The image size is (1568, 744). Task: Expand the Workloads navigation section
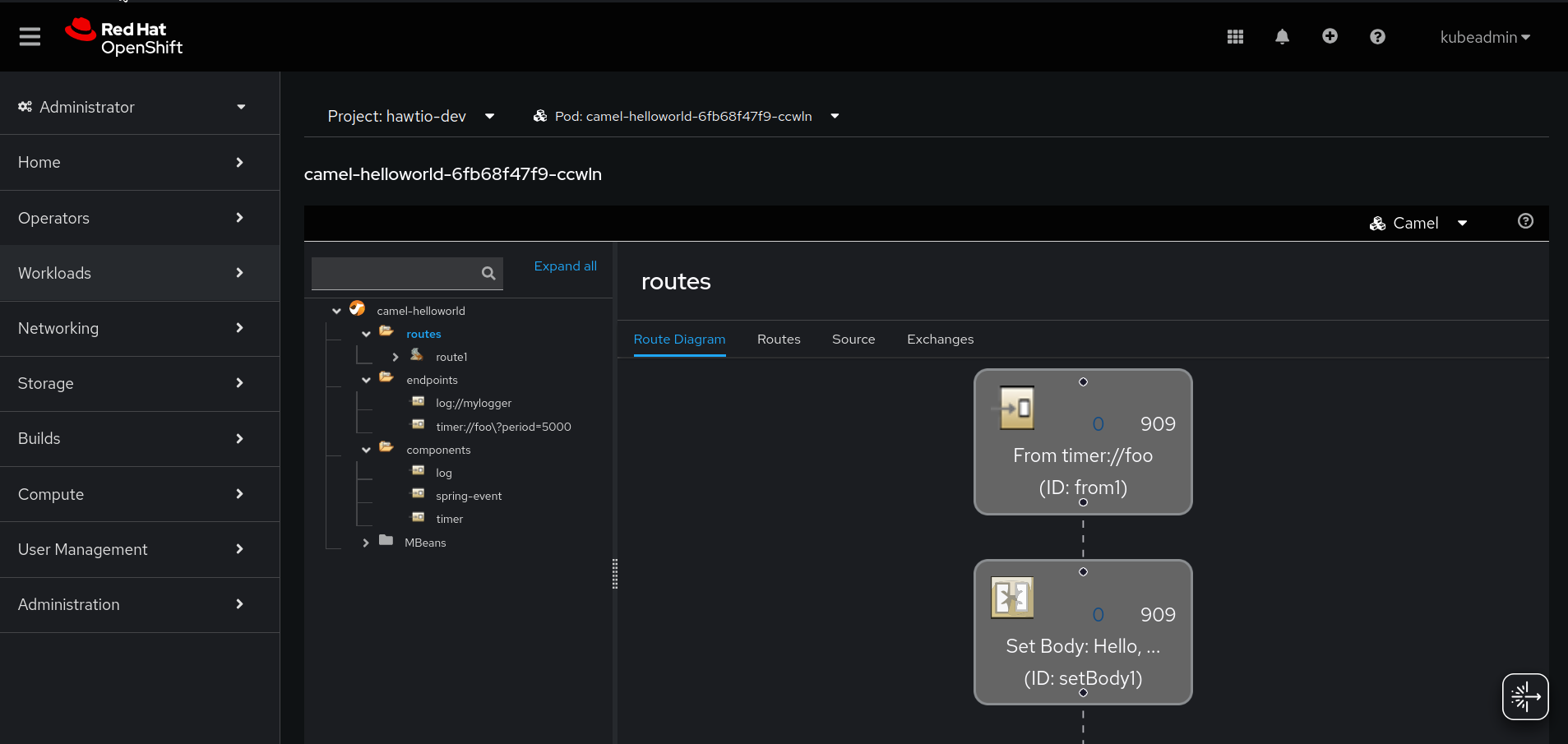tap(140, 273)
